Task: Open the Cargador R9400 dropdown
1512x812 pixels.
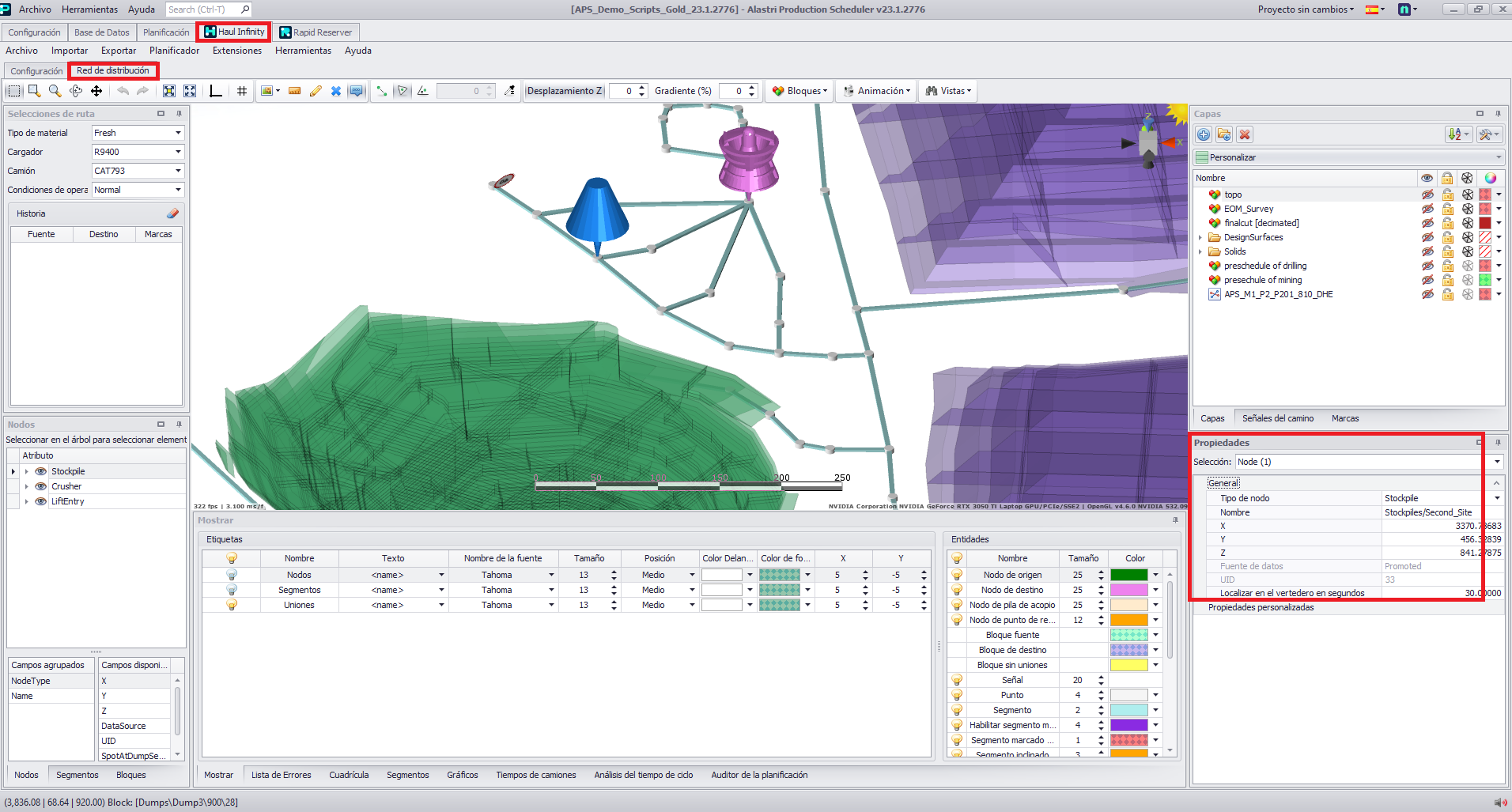Action: click(178, 152)
